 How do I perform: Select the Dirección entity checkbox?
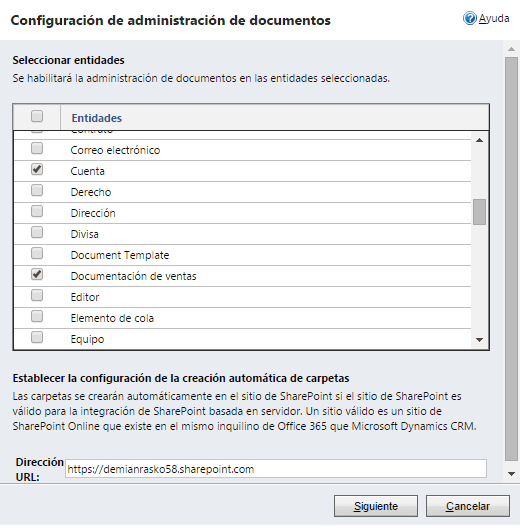(x=37, y=211)
